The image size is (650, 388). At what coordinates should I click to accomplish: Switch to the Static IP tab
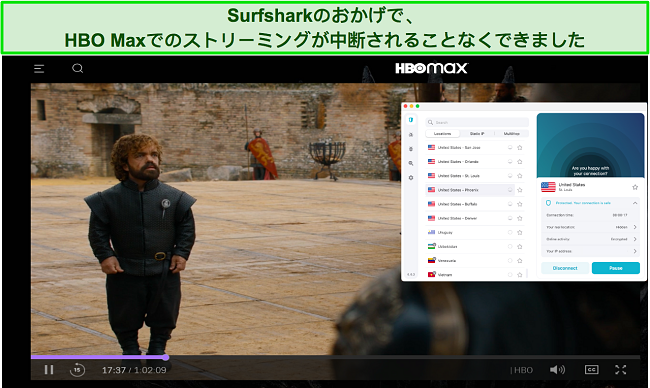tap(477, 133)
